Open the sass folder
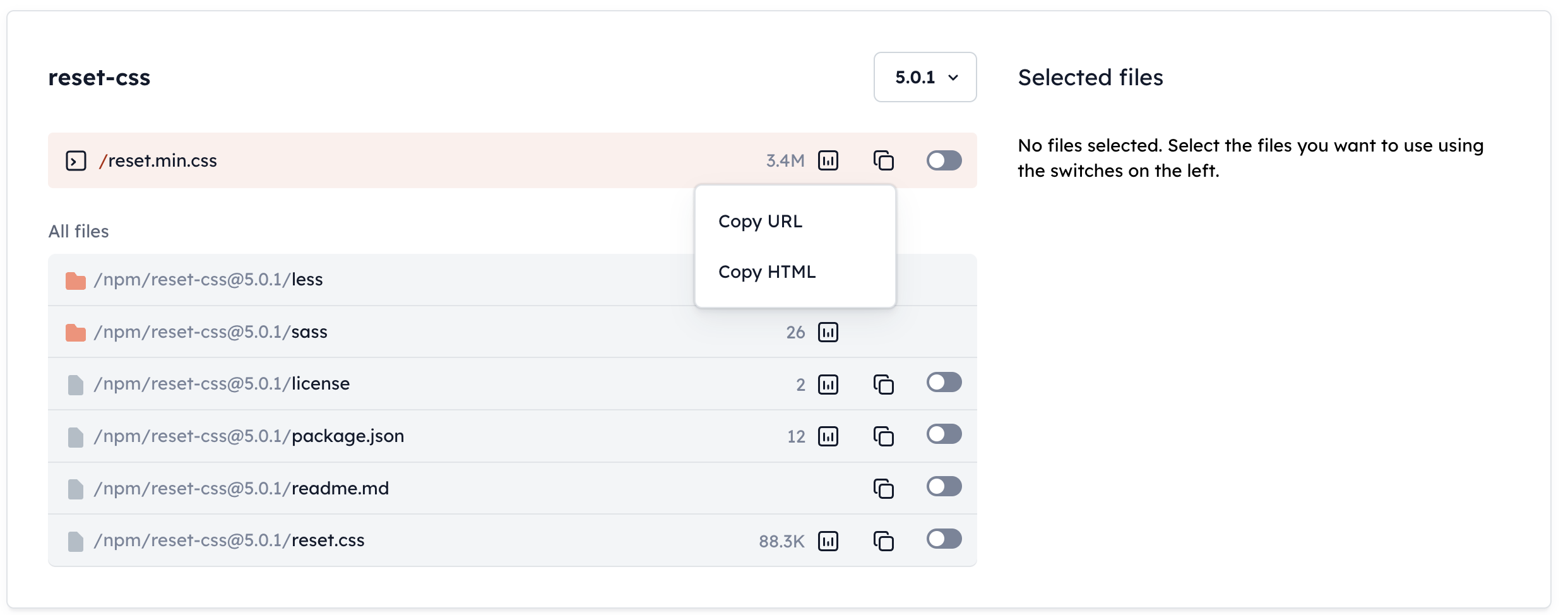 [x=309, y=332]
